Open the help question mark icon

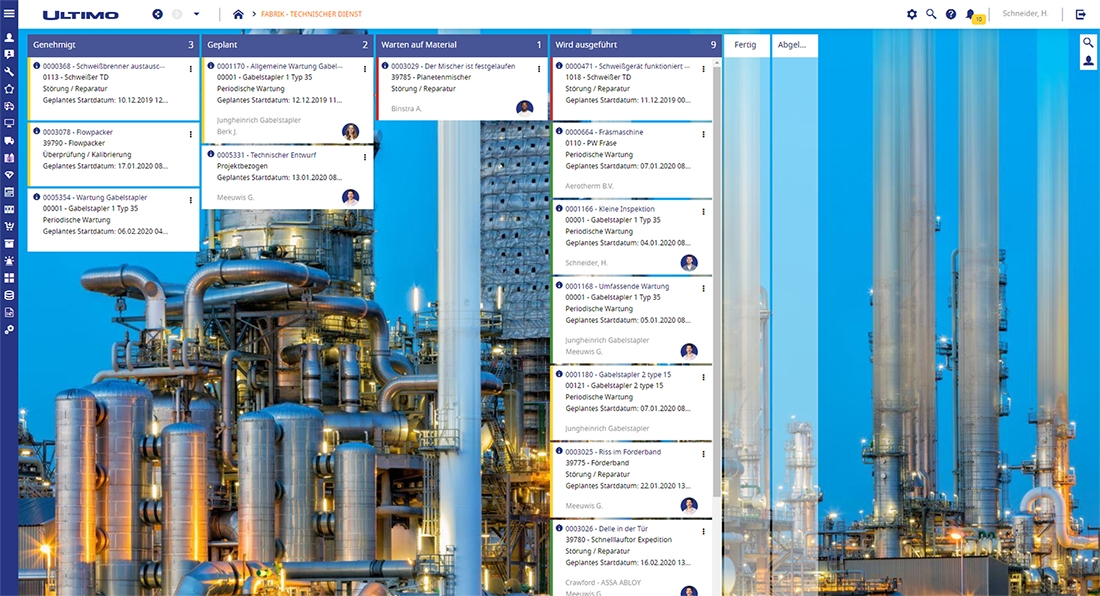(951, 14)
